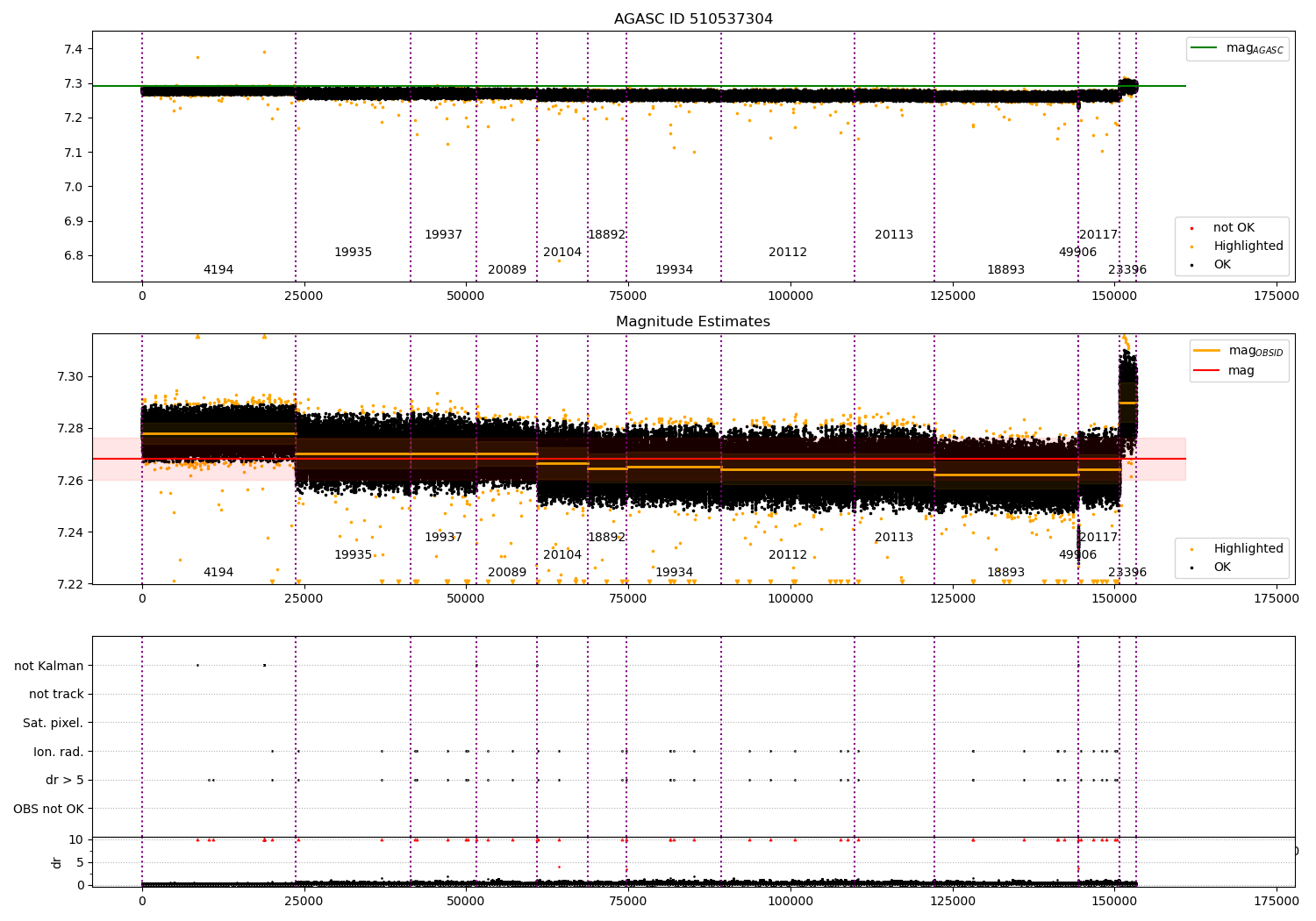1316x921 pixels.
Task: Click the 50000 x-tick under the top plot
Action: point(466,296)
